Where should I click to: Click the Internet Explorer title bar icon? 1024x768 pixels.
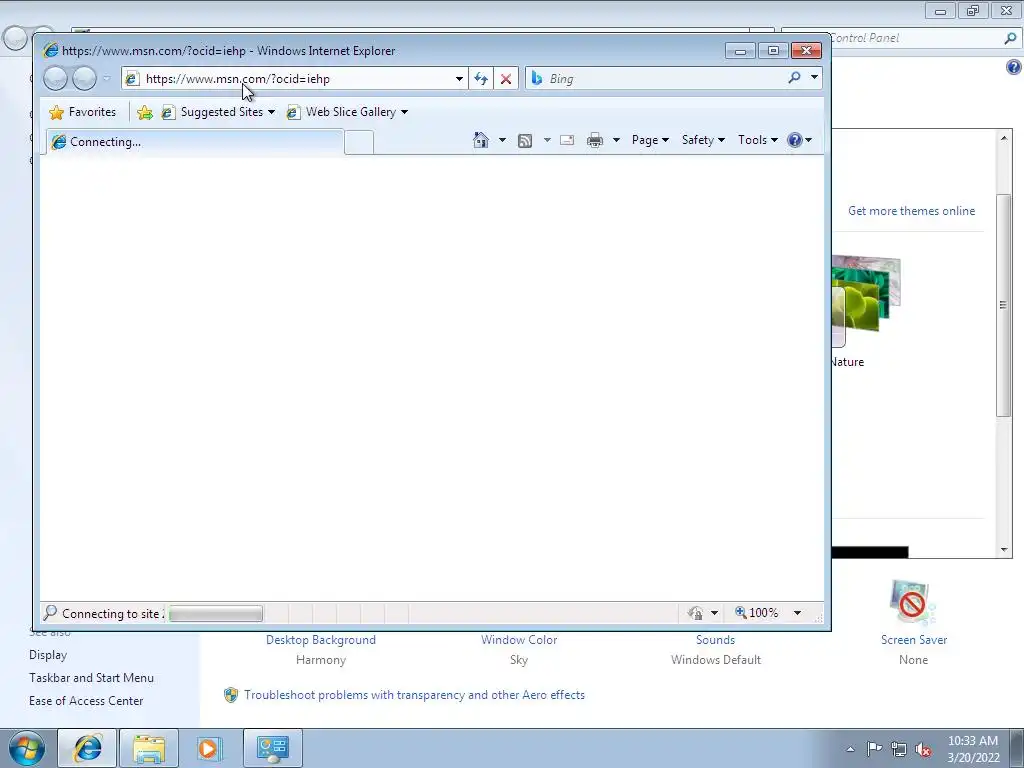50,50
